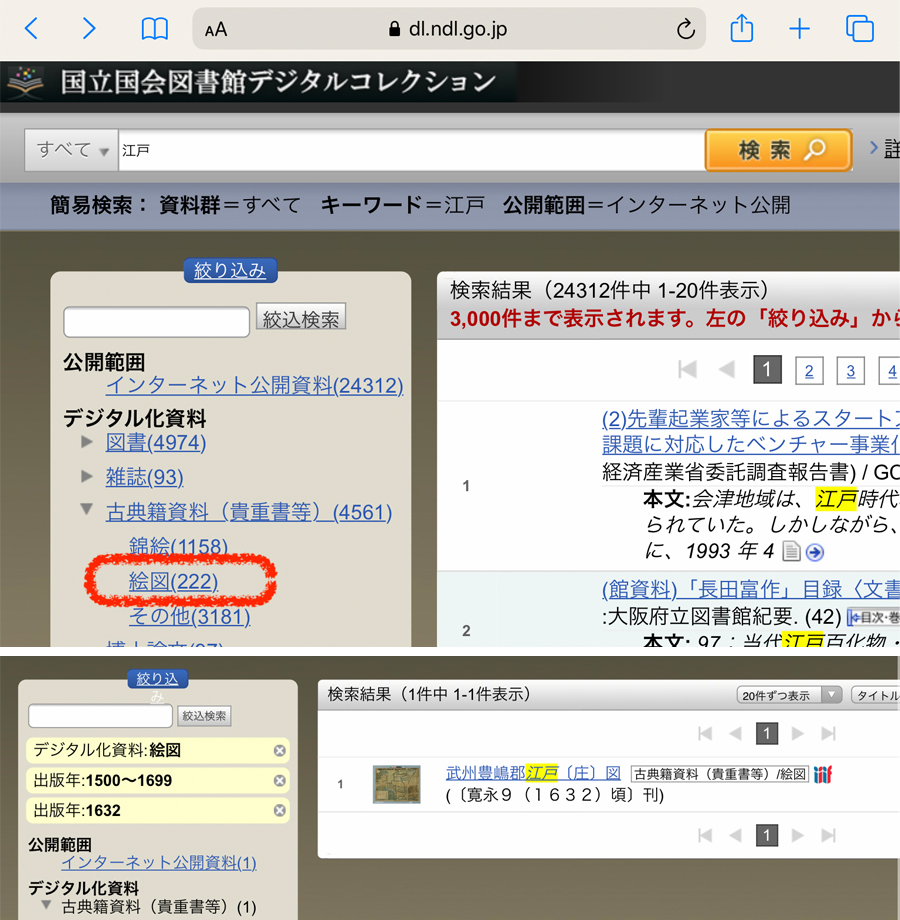This screenshot has width=900, height=920.
Task: Open the 絵図(222) filter link
Action: click(x=173, y=581)
